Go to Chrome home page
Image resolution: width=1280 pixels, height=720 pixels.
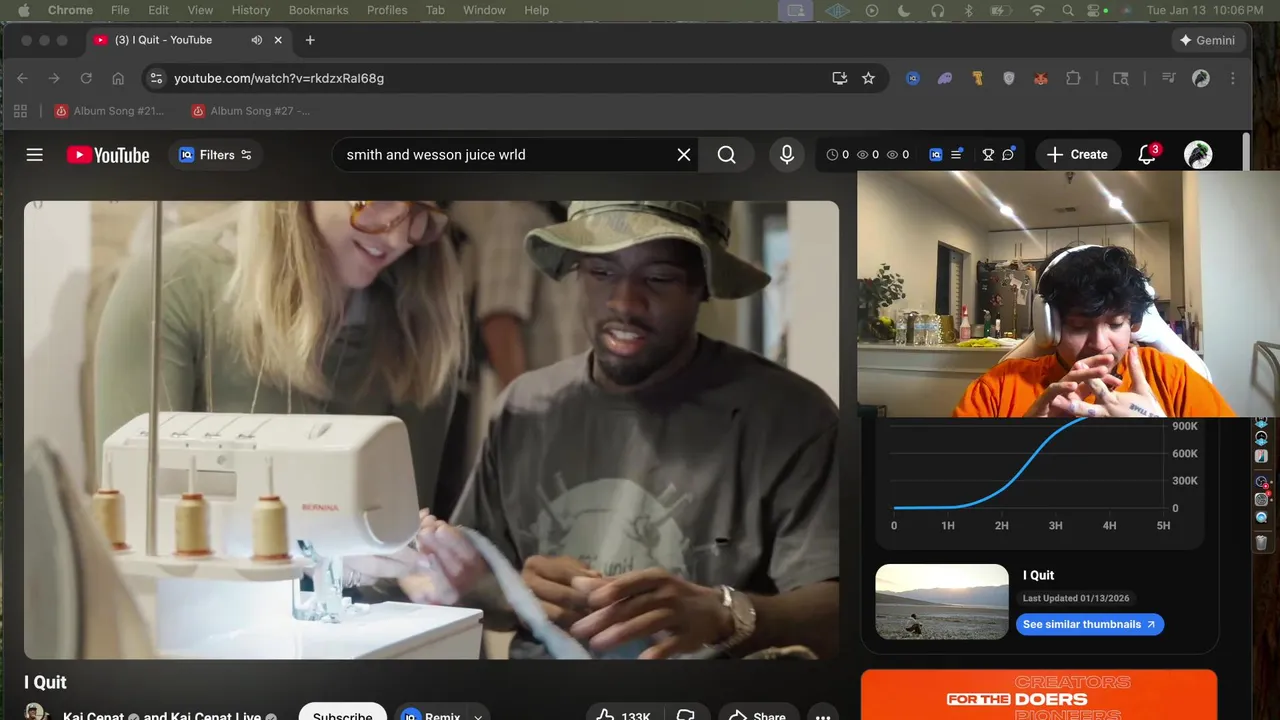(118, 78)
